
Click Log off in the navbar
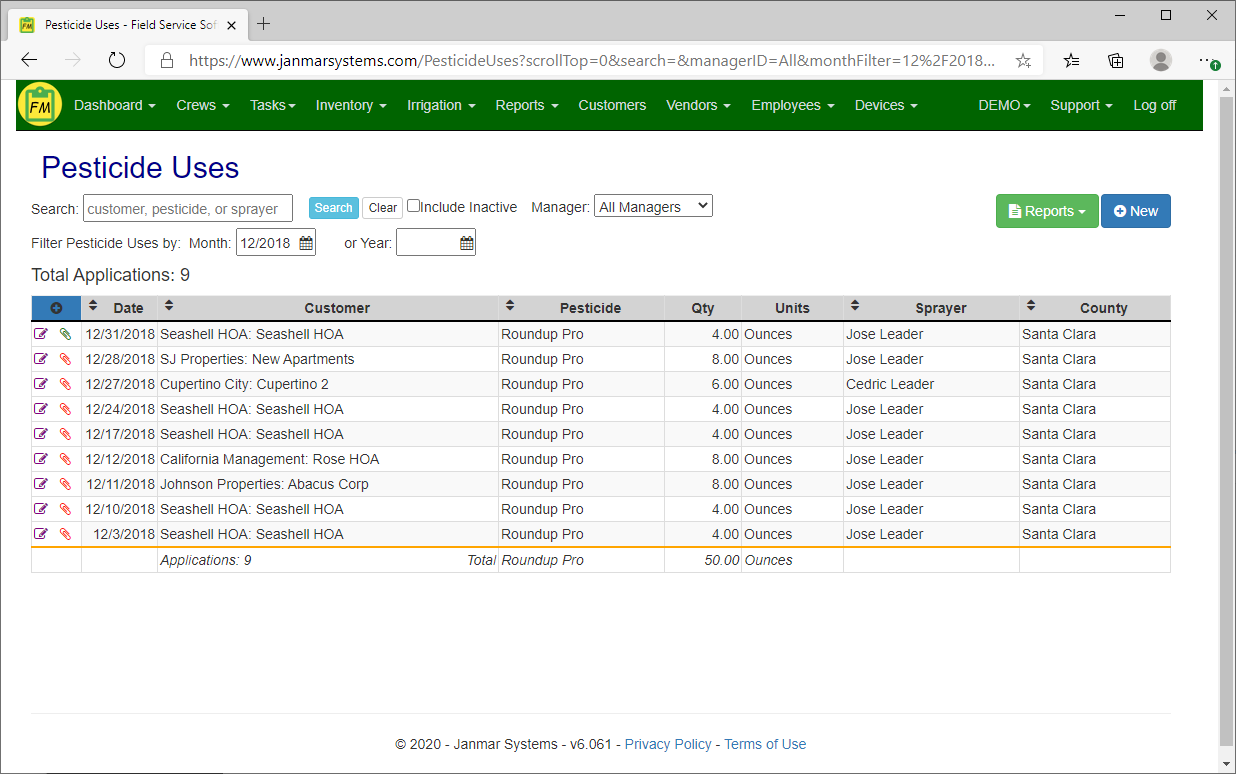tap(1155, 105)
